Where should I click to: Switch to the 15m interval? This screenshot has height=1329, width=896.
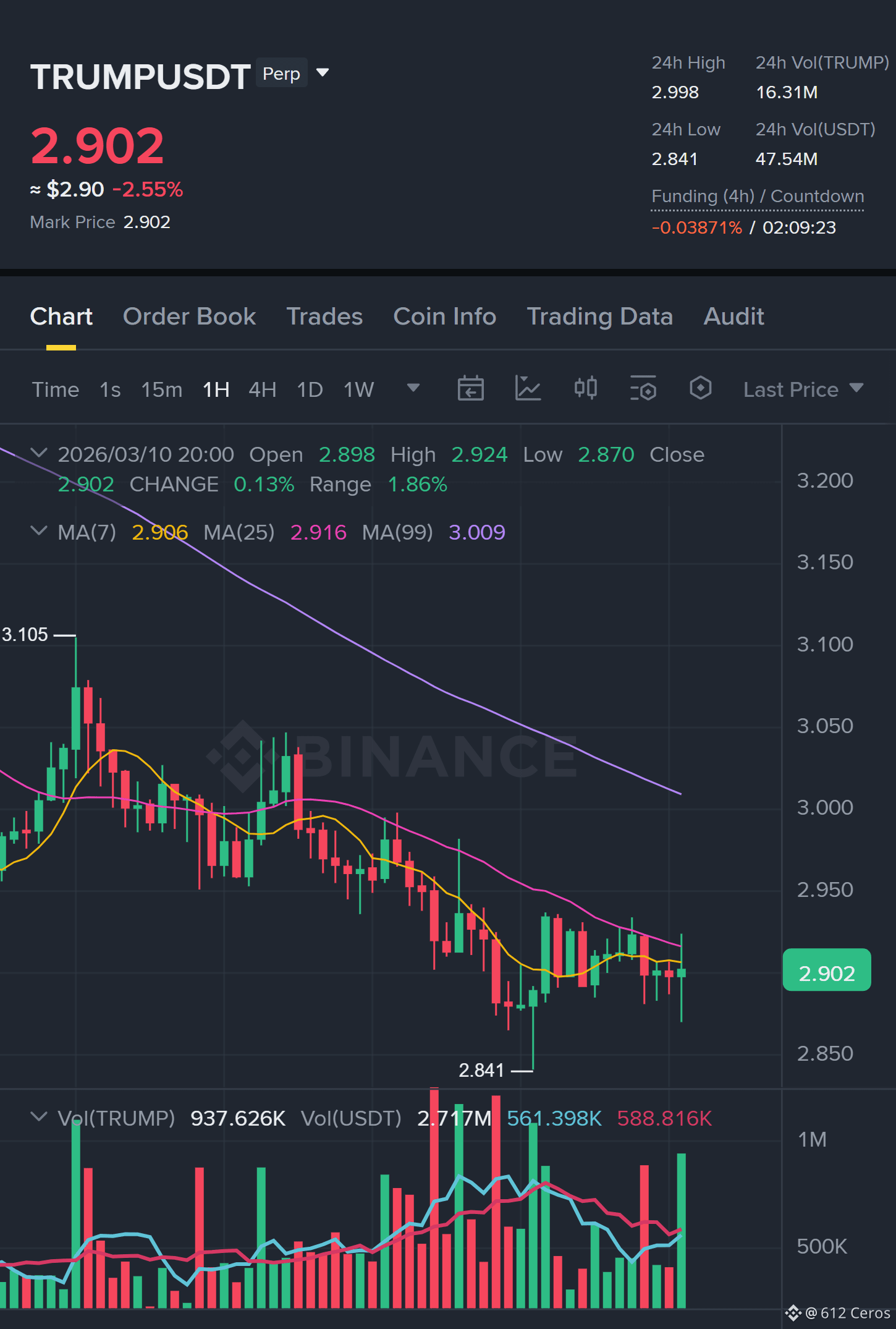[x=161, y=389]
